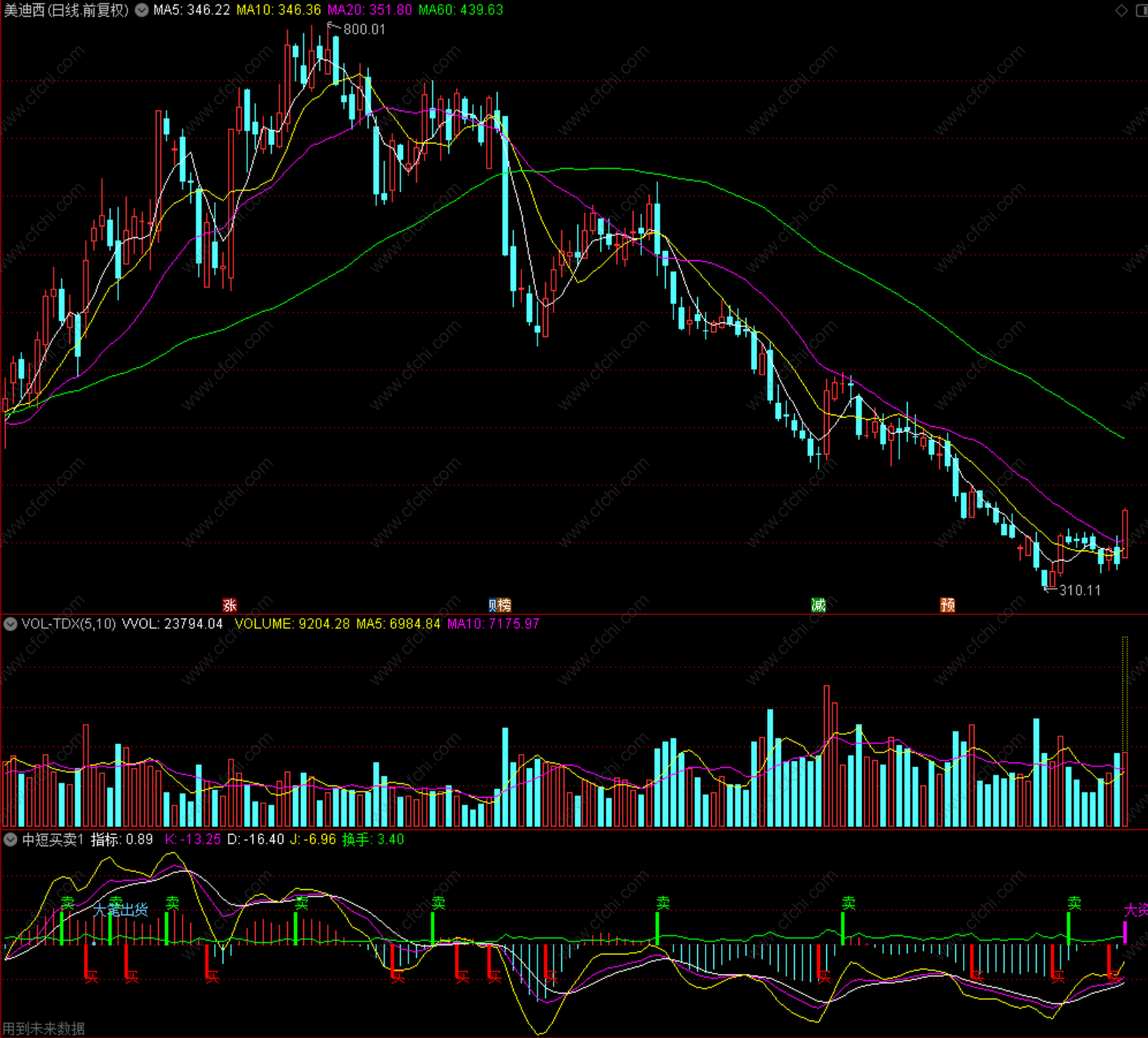
Task: Click the D: -16.40 value
Action: pyautogui.click(x=256, y=839)
